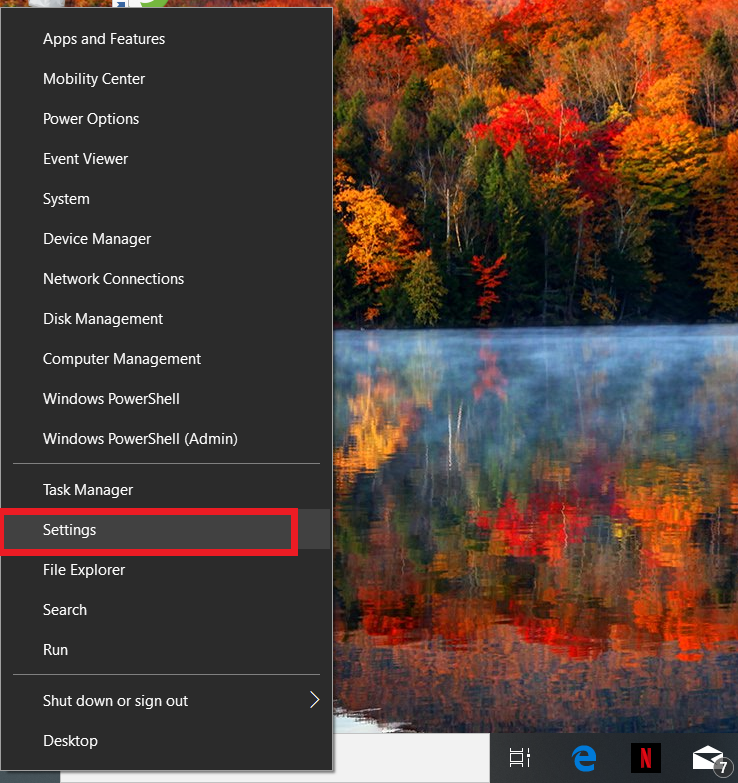The height and width of the screenshot is (783, 738).
Task: Open the System entry
Action: [x=166, y=199]
